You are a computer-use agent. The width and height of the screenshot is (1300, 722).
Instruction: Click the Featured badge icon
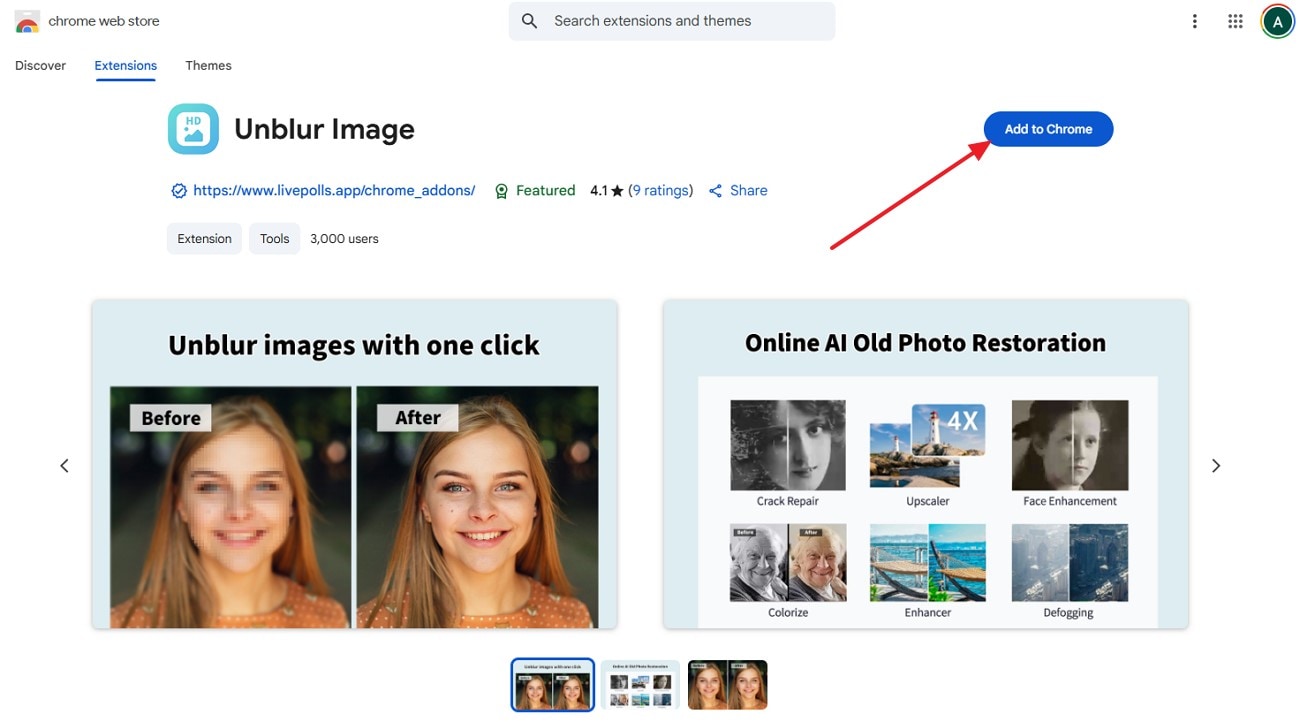502,191
